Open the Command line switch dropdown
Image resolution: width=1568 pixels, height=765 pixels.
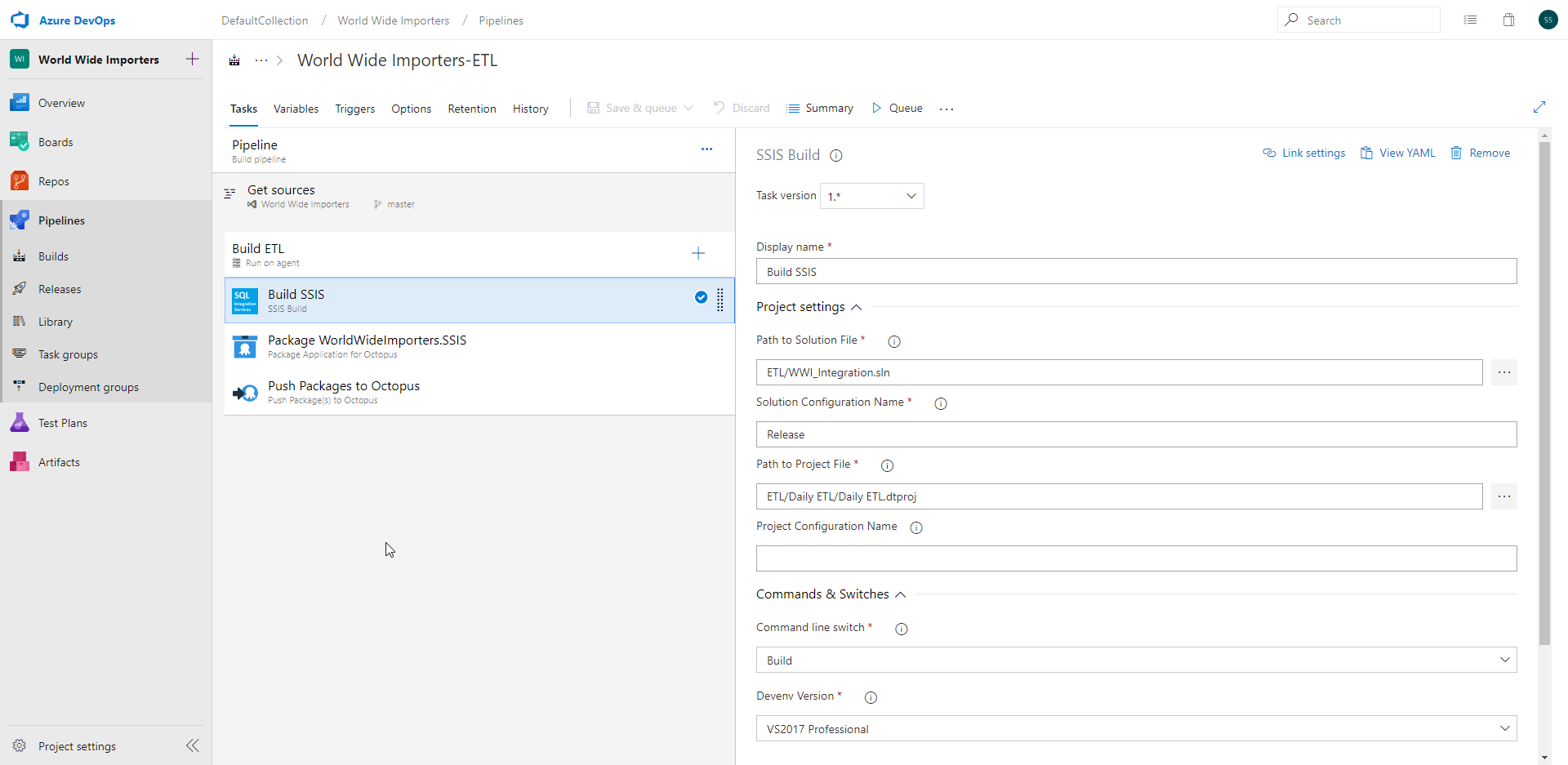(x=1136, y=660)
